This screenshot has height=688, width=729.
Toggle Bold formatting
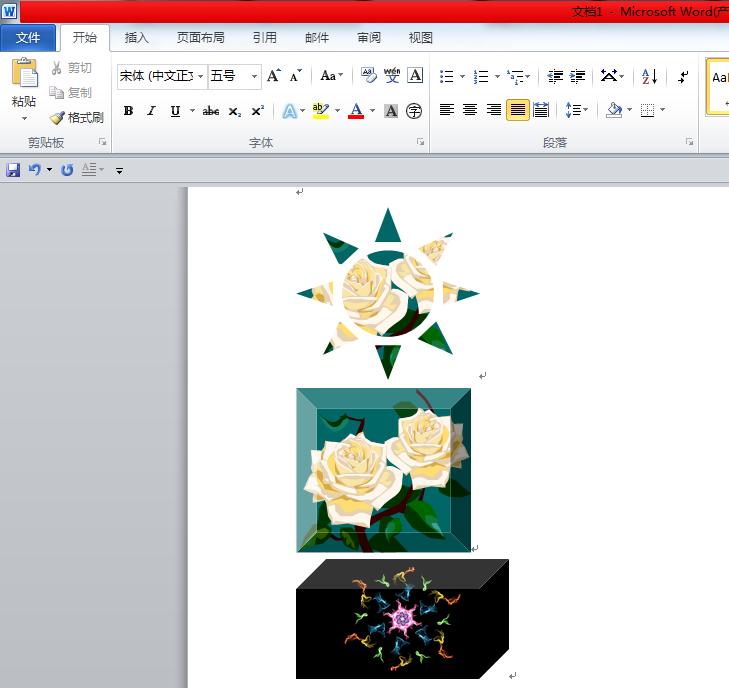pyautogui.click(x=128, y=111)
